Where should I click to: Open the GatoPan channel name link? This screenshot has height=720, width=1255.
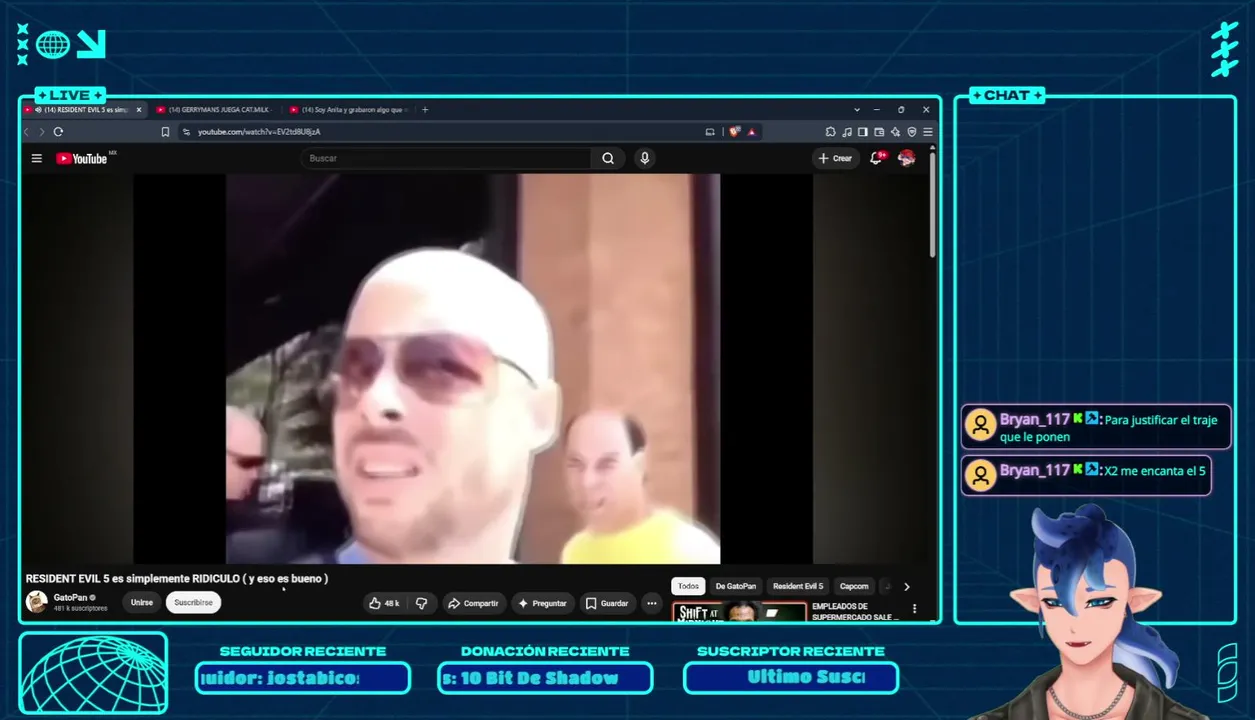tap(70, 598)
